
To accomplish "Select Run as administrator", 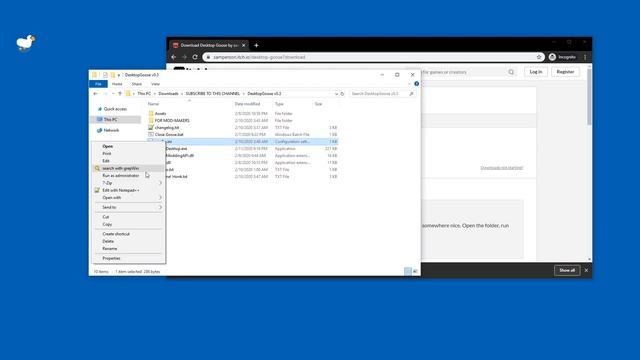I will tap(121, 176).
